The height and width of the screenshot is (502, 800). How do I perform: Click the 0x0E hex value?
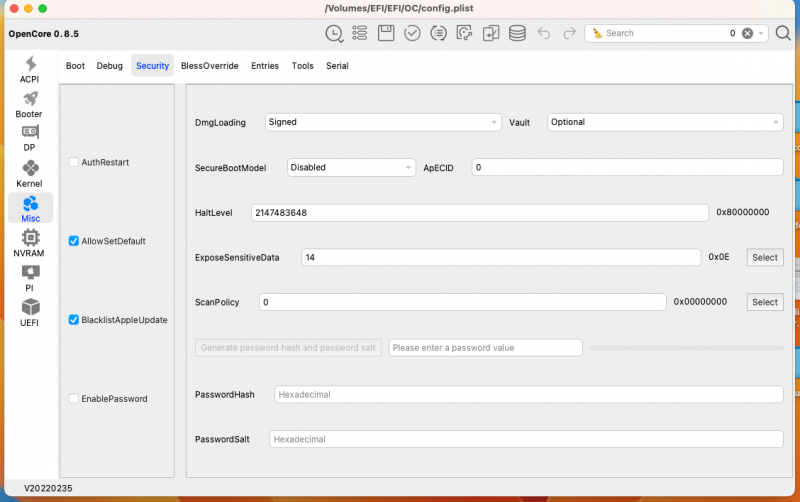point(718,257)
